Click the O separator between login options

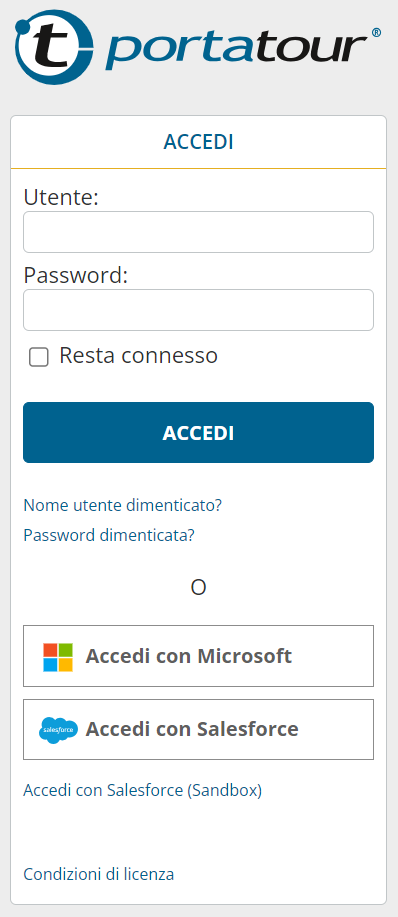click(199, 587)
